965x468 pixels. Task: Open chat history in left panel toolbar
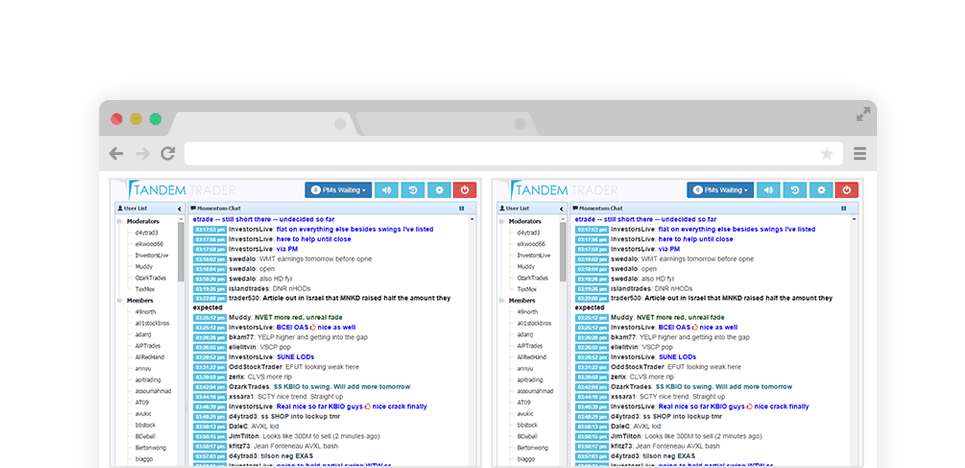413,190
